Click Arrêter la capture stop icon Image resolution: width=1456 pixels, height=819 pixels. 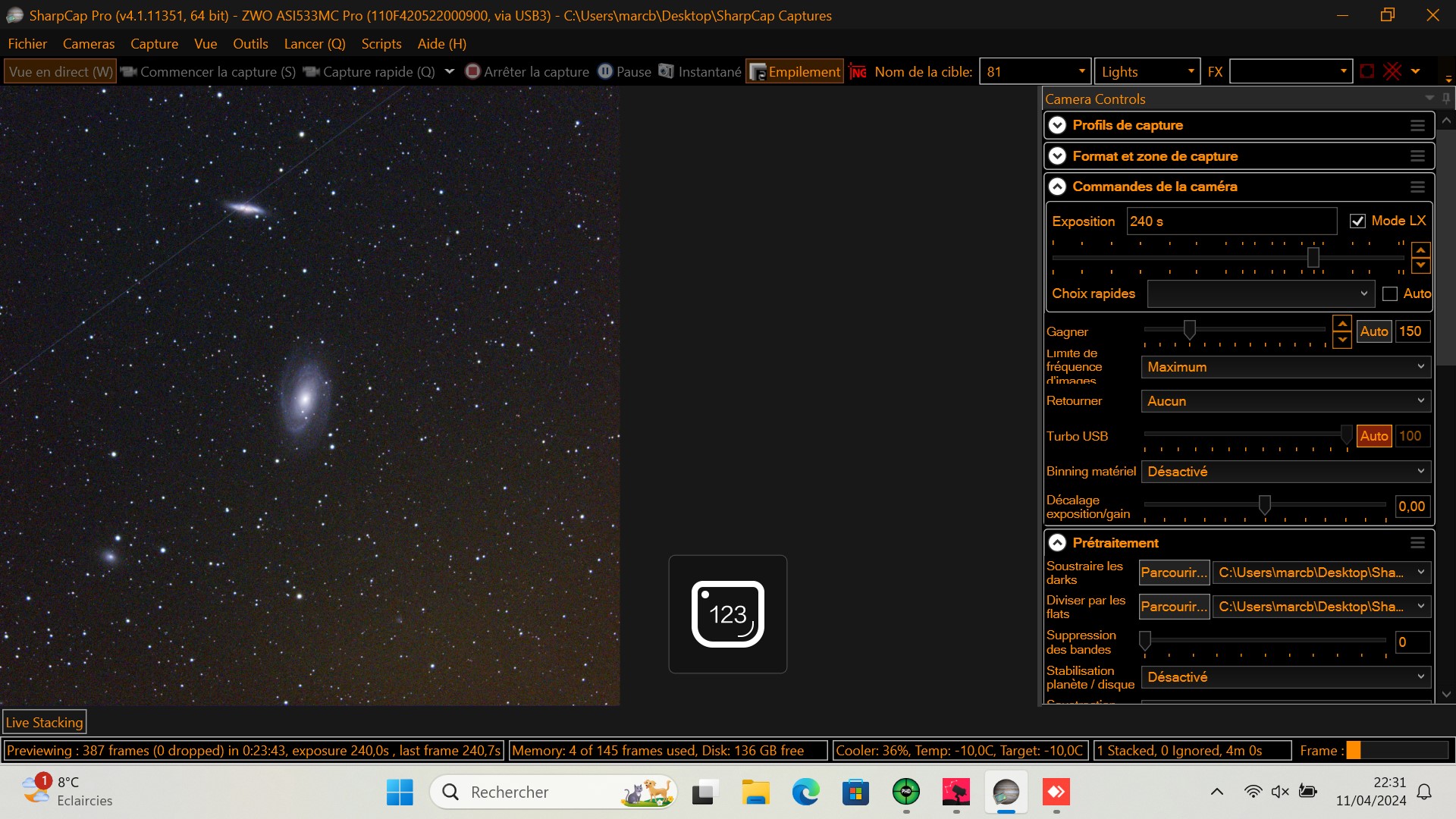[473, 71]
